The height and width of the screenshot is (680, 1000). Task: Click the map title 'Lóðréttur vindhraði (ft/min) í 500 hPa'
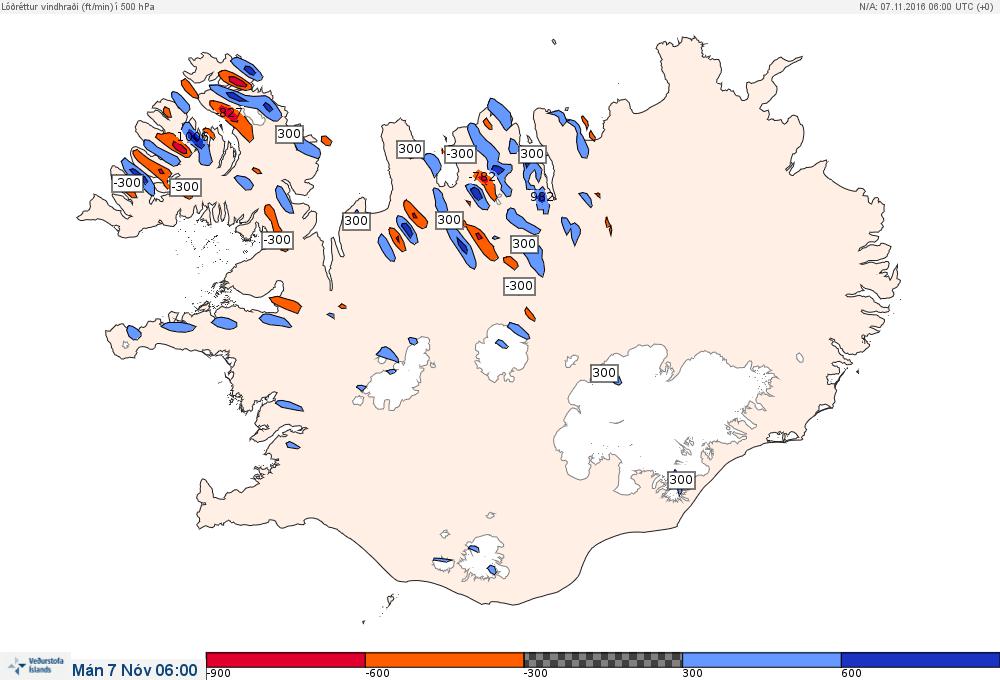(x=78, y=6)
